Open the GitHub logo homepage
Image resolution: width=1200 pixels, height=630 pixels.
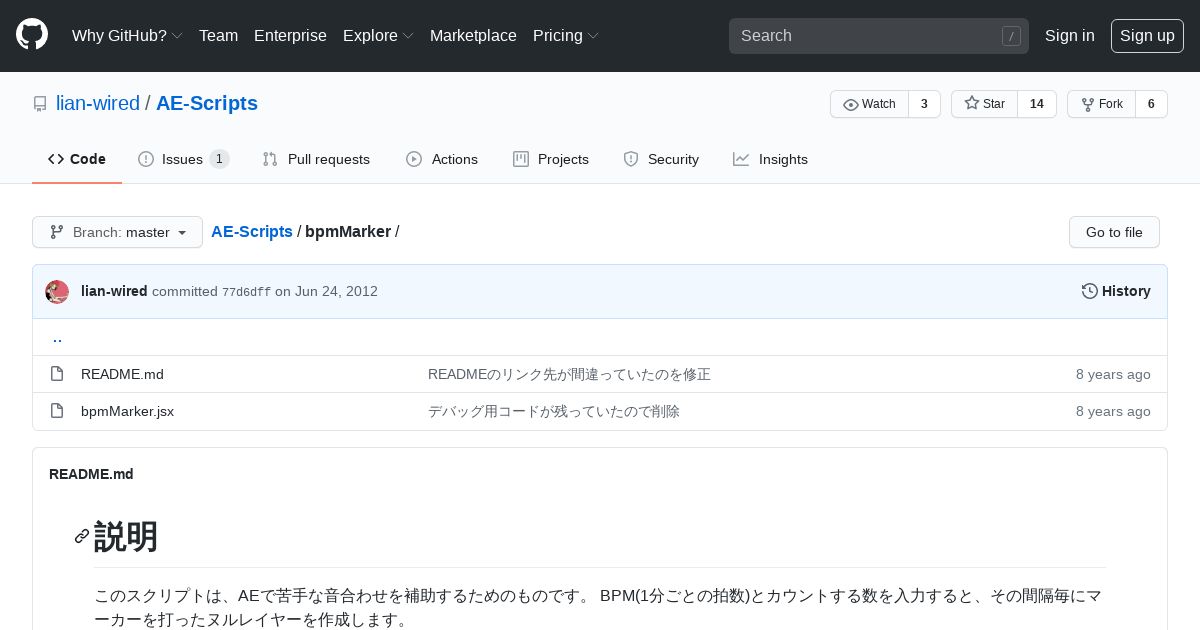click(x=32, y=35)
